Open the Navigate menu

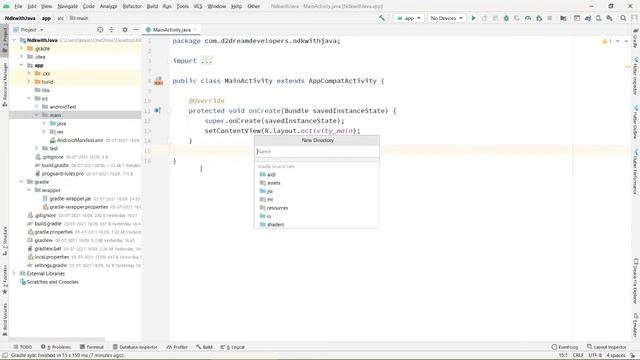point(67,6)
